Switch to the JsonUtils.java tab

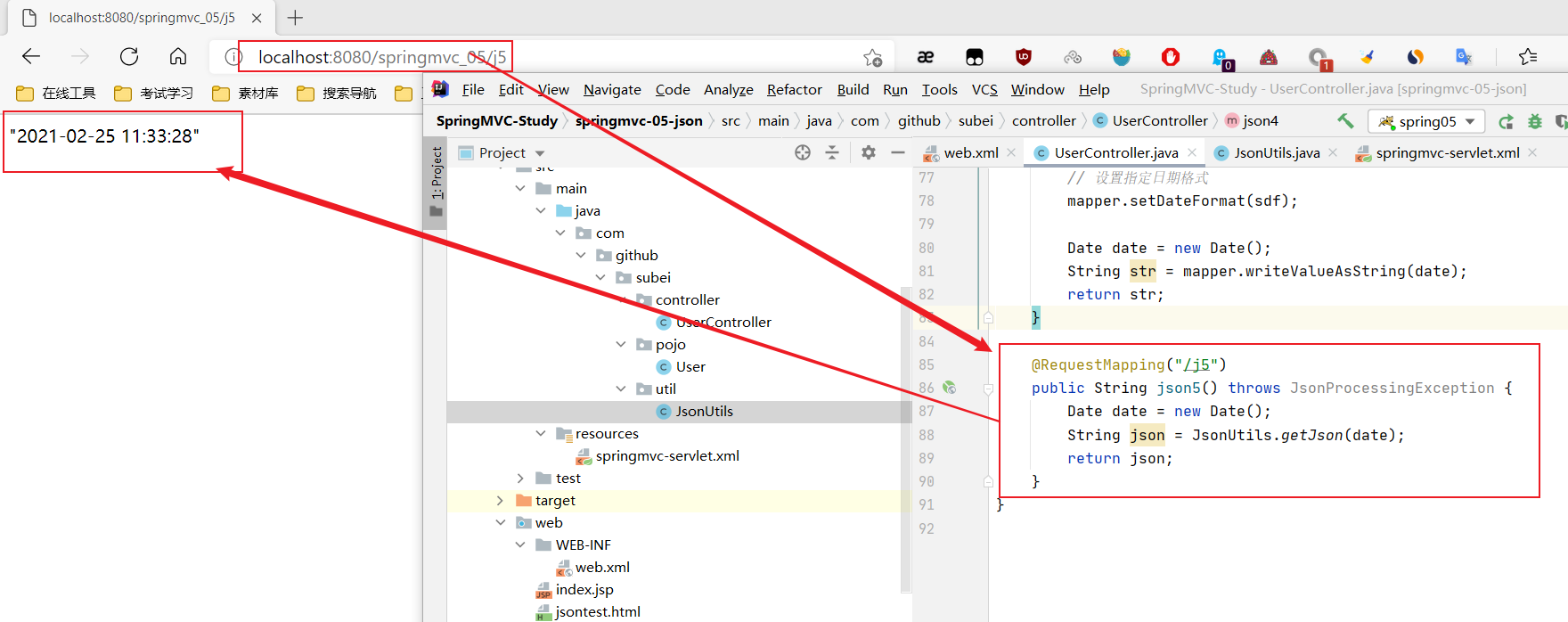tap(1276, 153)
